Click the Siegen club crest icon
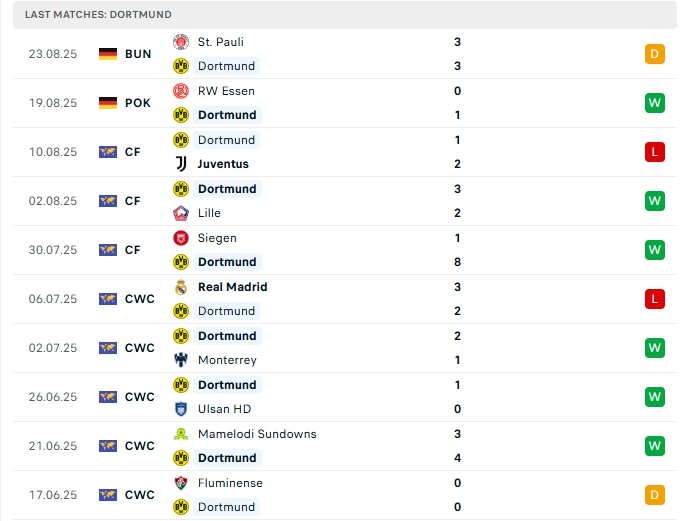683x521 pixels. [x=181, y=238]
